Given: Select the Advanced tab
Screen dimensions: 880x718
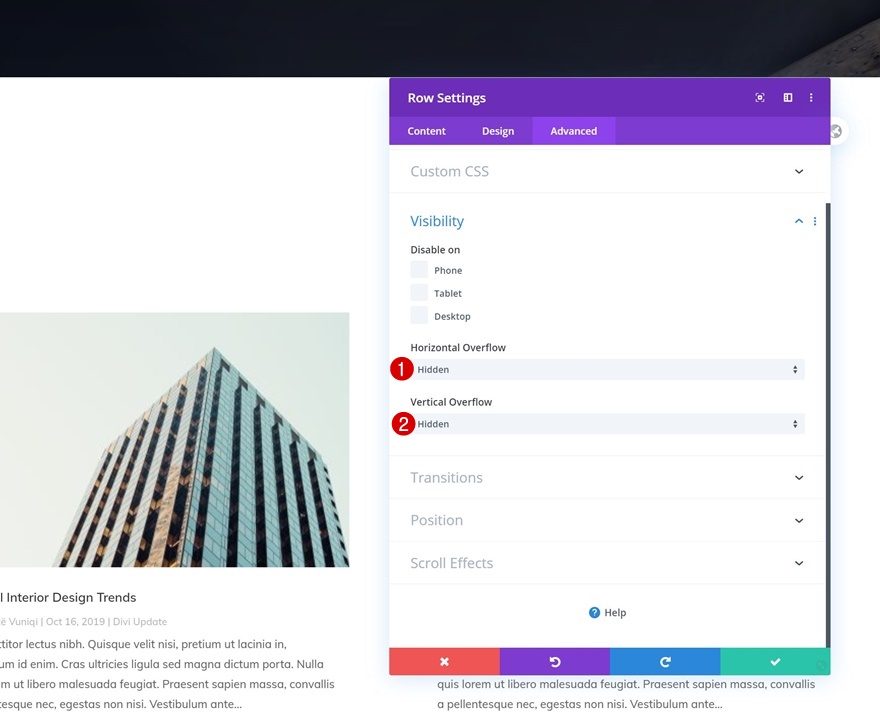Looking at the screenshot, I should tap(574, 131).
